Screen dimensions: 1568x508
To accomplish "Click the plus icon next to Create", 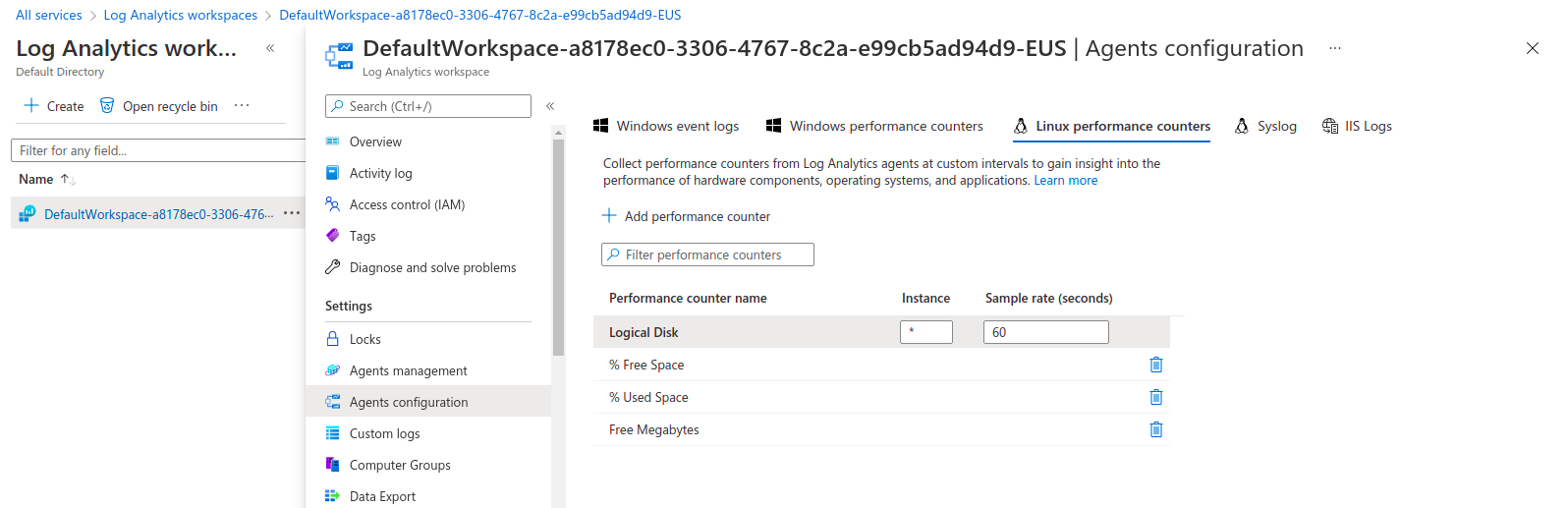I will coord(31,105).
